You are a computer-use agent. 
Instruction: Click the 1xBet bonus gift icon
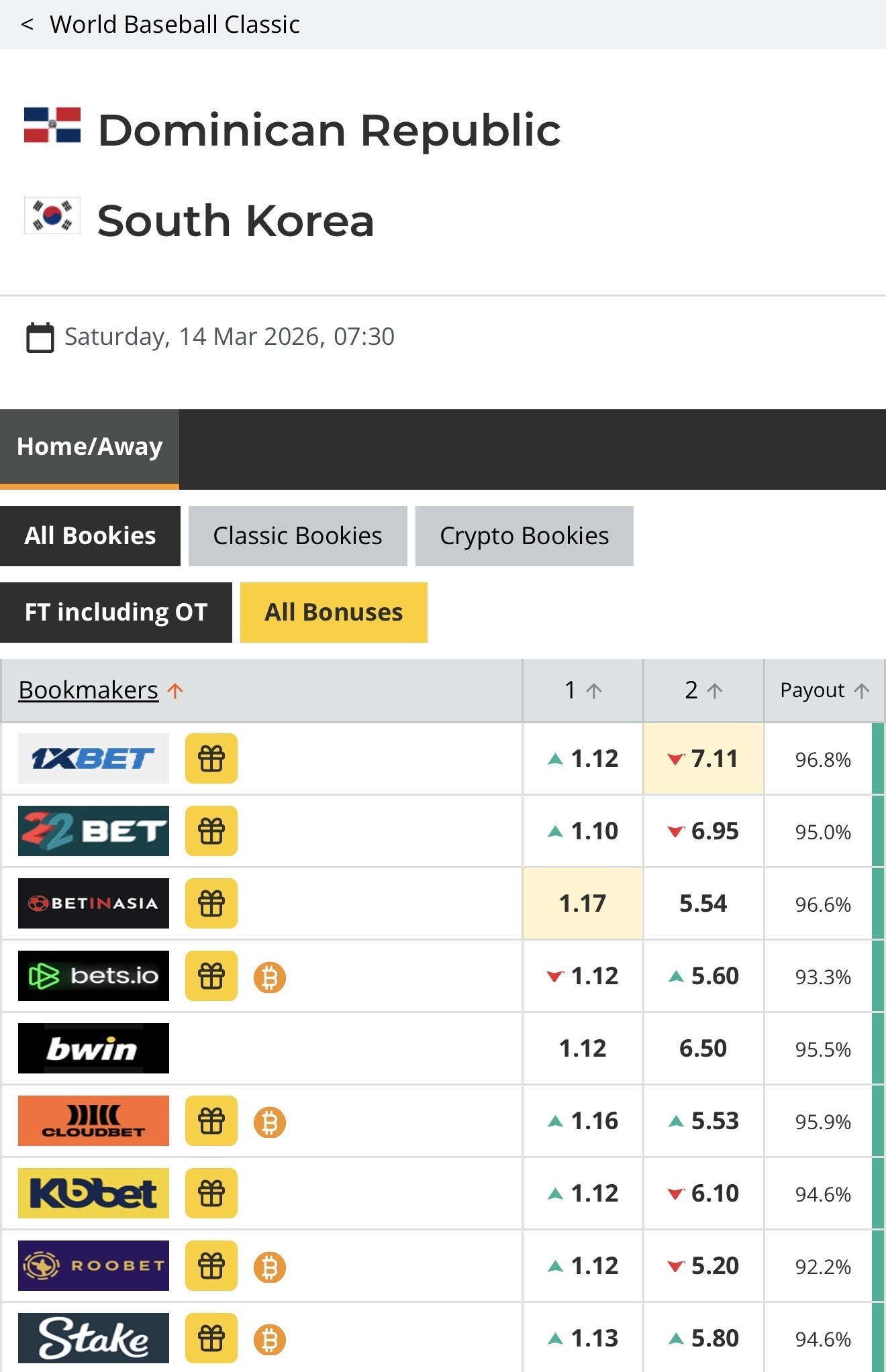coord(211,758)
